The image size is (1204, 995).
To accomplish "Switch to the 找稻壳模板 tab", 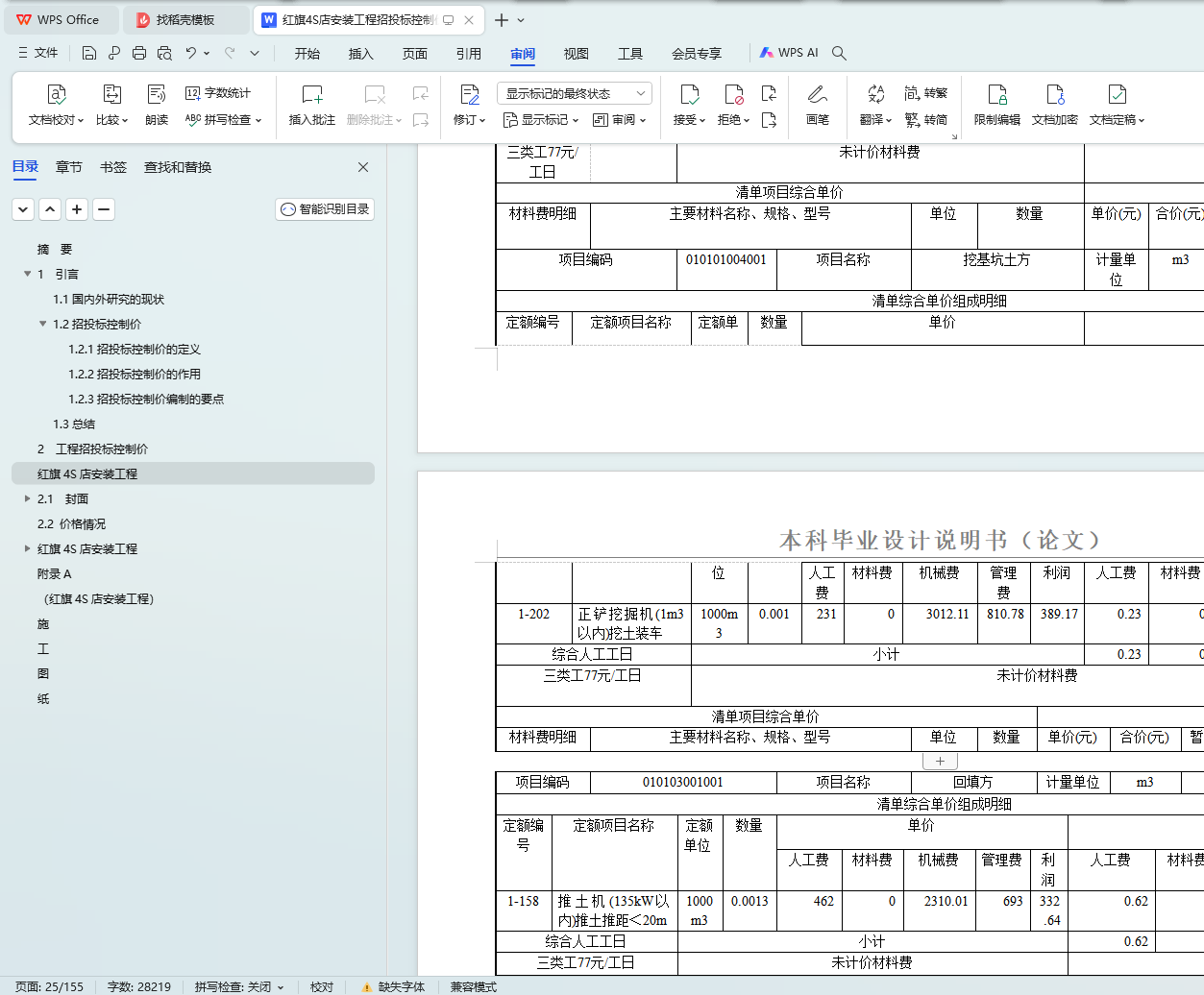I will coord(186,19).
